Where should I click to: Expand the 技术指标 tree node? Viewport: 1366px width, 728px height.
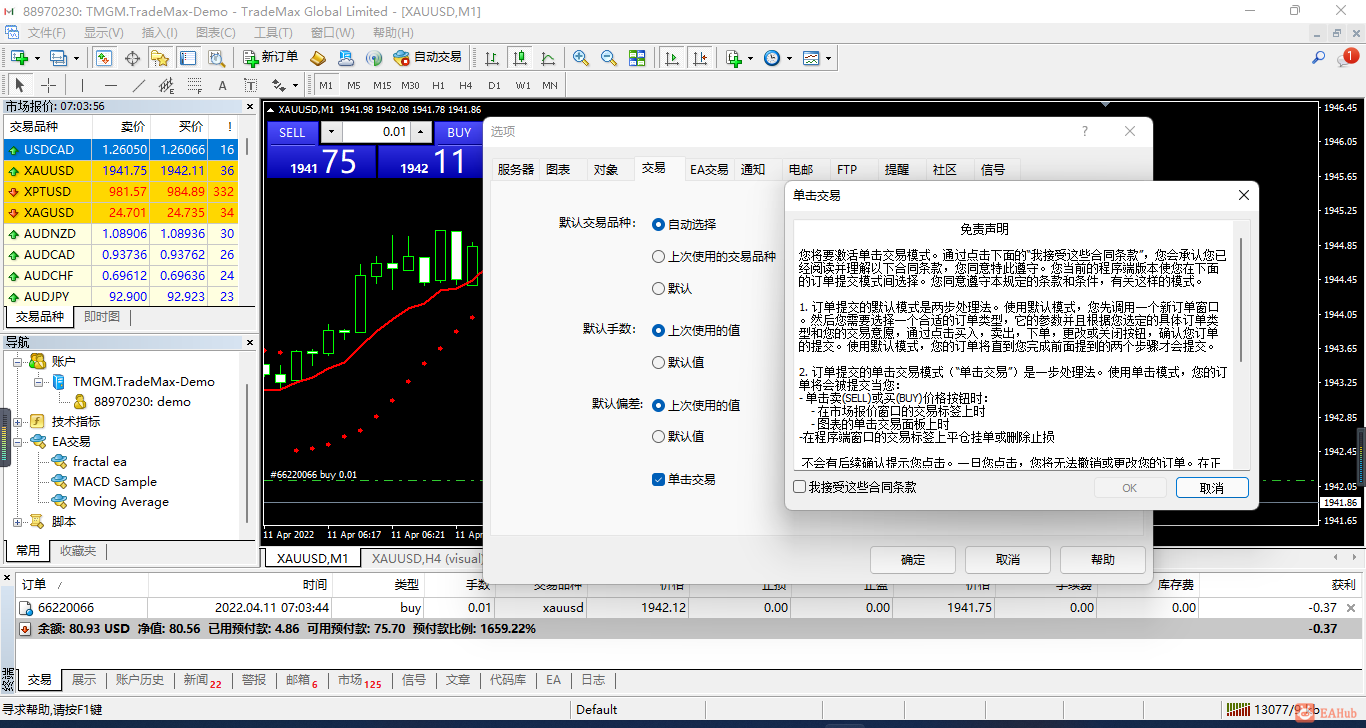coord(18,421)
